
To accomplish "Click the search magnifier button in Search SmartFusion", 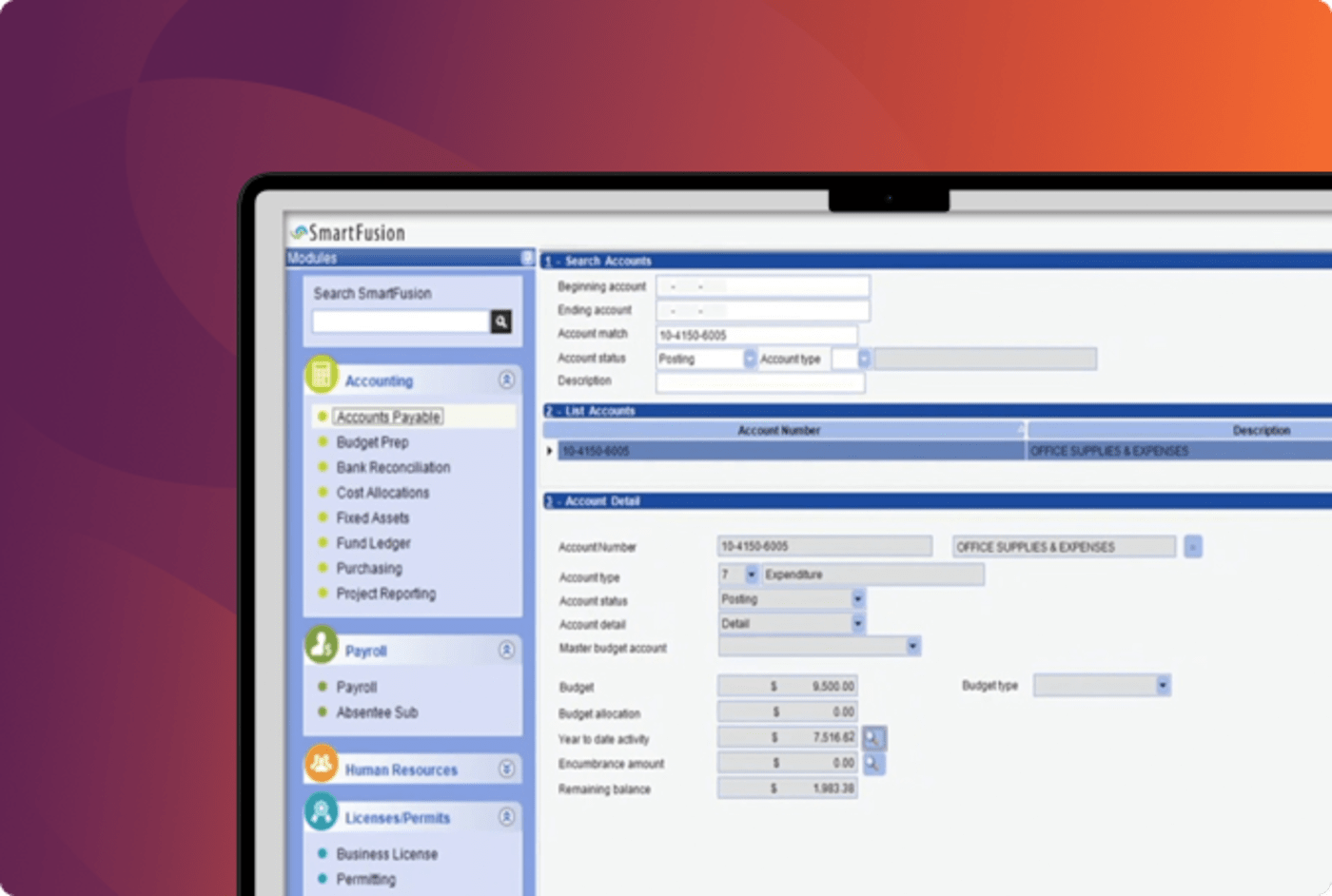I will [500, 321].
